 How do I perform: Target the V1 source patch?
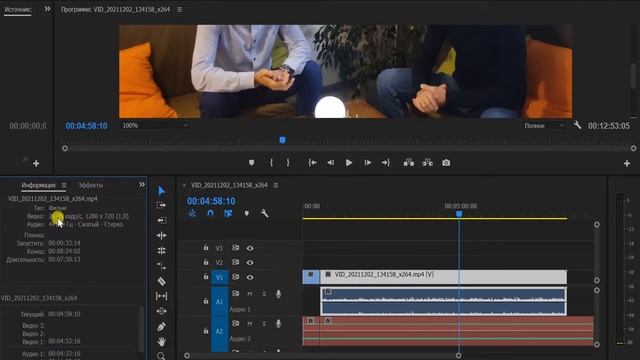pos(219,278)
